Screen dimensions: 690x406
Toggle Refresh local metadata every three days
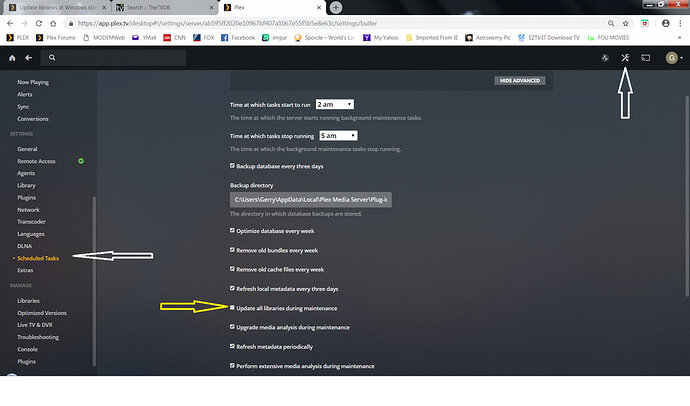(x=232, y=288)
